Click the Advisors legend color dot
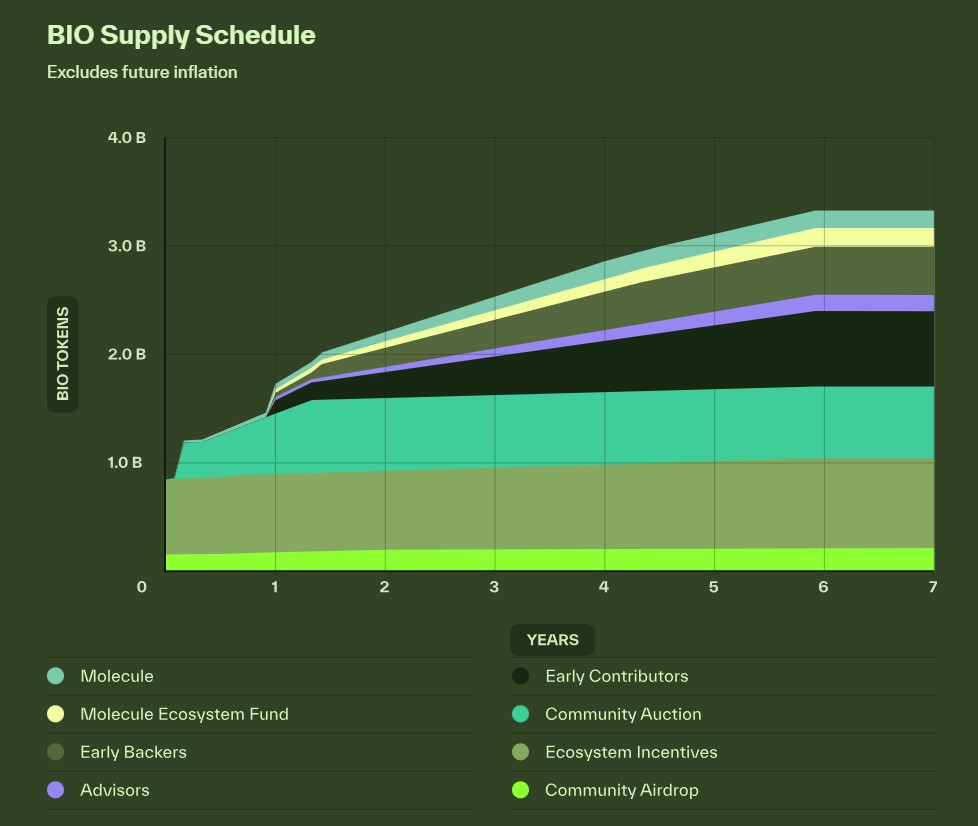 click(x=55, y=790)
